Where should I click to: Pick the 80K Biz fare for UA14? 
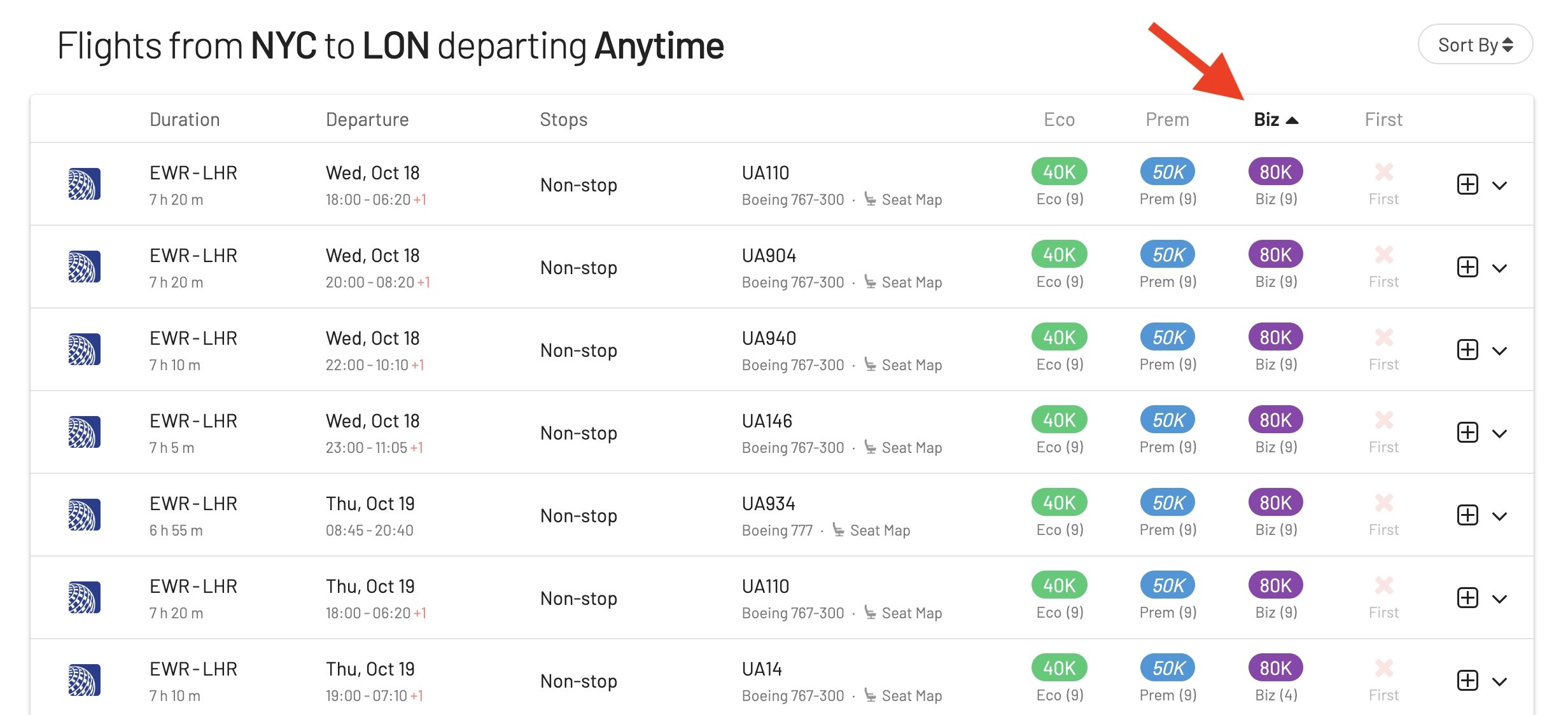[1275, 668]
